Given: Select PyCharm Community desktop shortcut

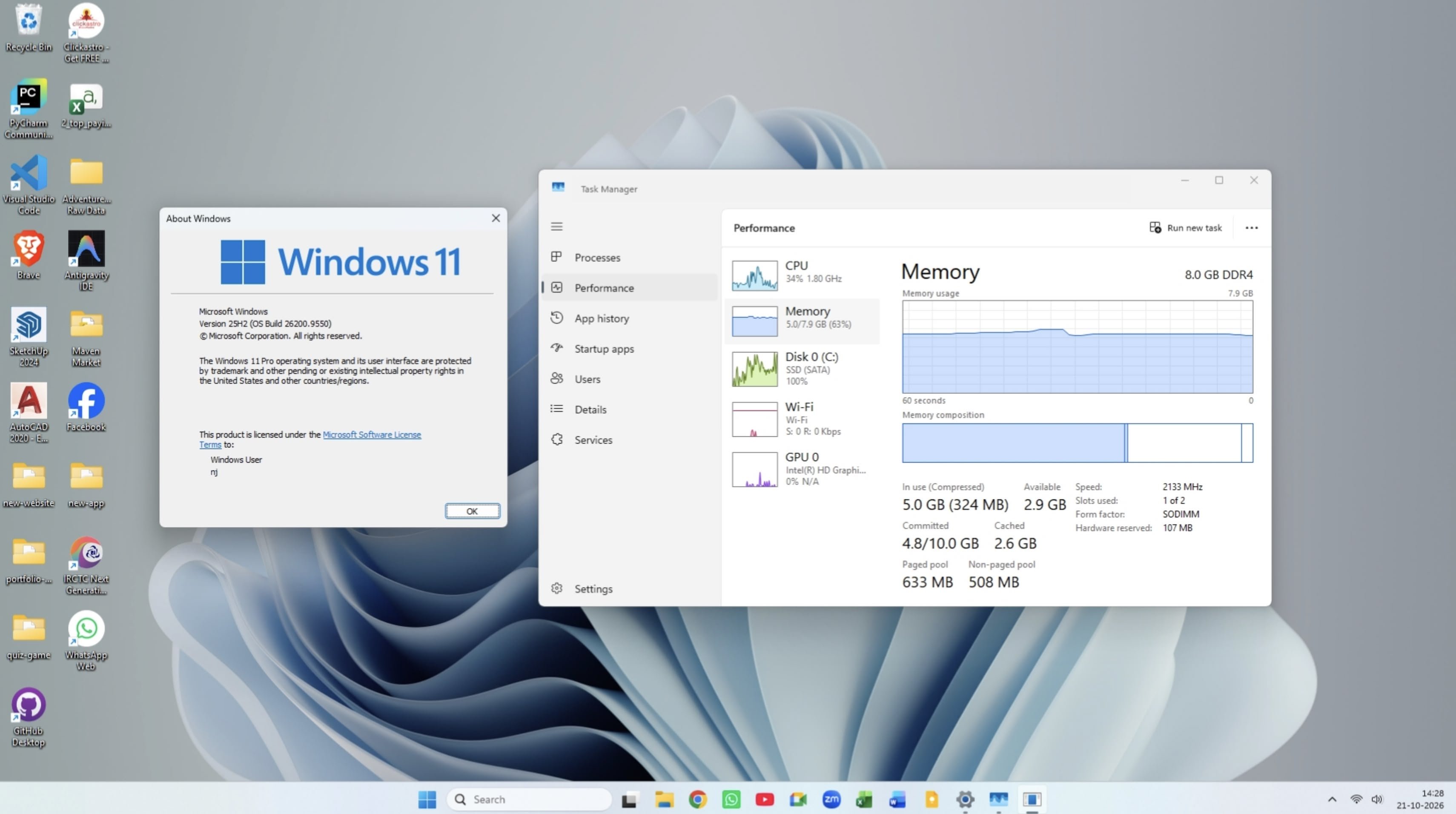Looking at the screenshot, I should click(28, 109).
